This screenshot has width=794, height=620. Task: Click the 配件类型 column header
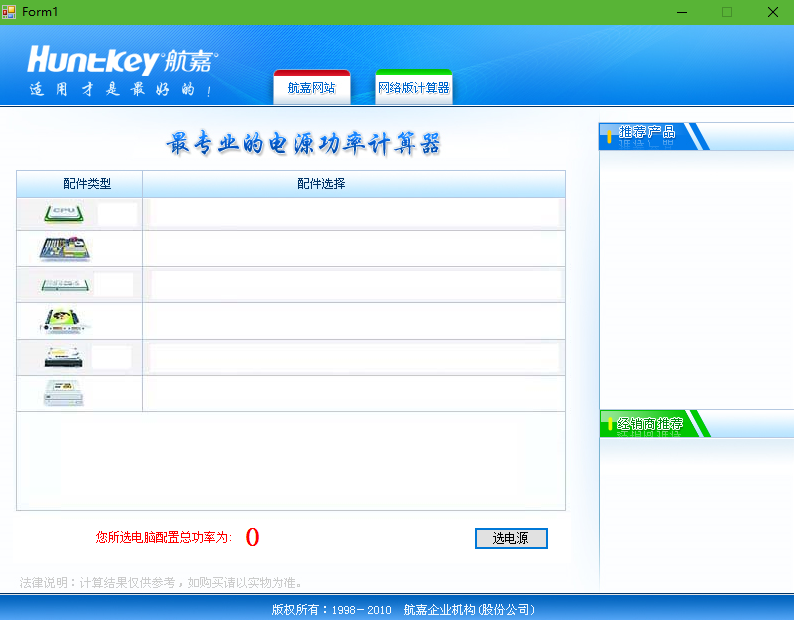pyautogui.click(x=80, y=183)
